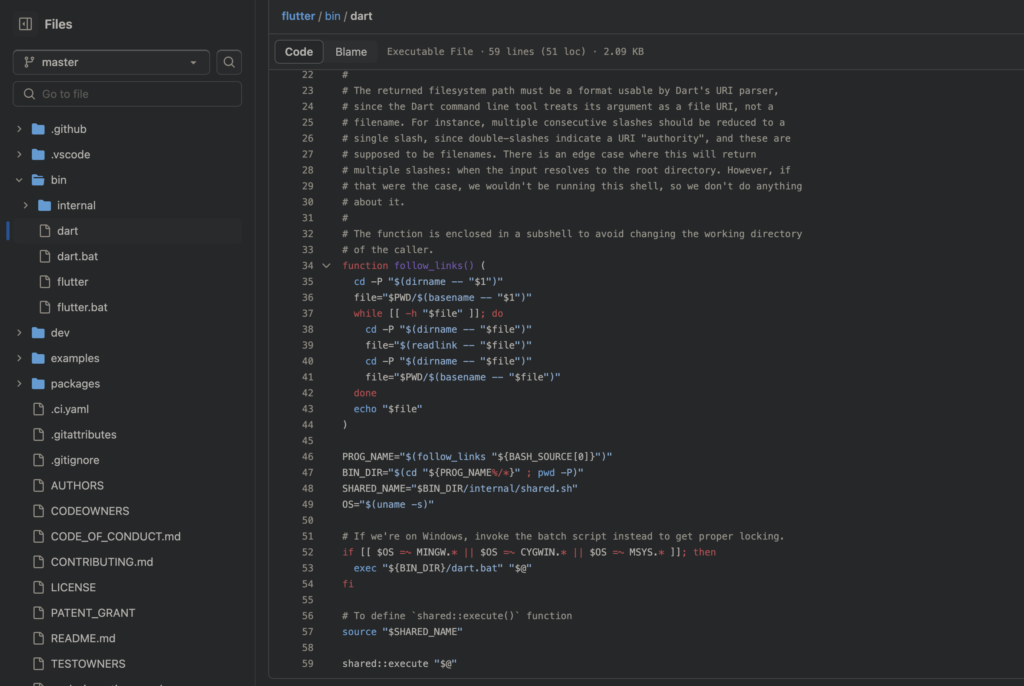This screenshot has width=1024, height=686.
Task: Click the search magnifier button
Action: (230, 62)
